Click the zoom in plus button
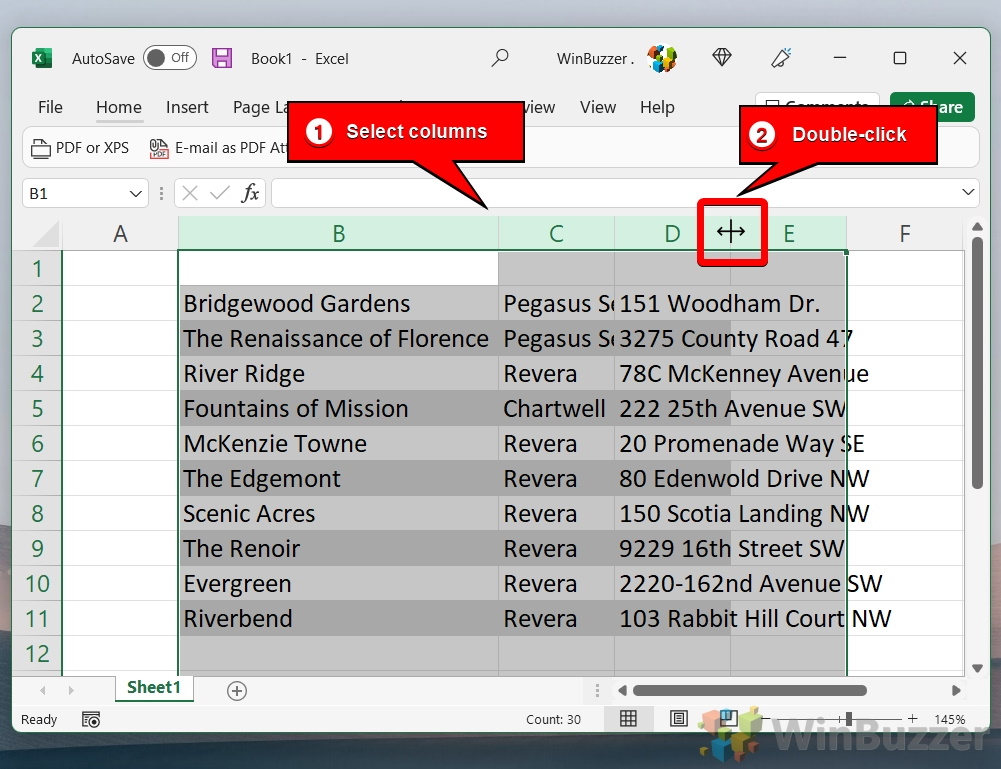Viewport: 1001px width, 769px height. click(x=913, y=719)
